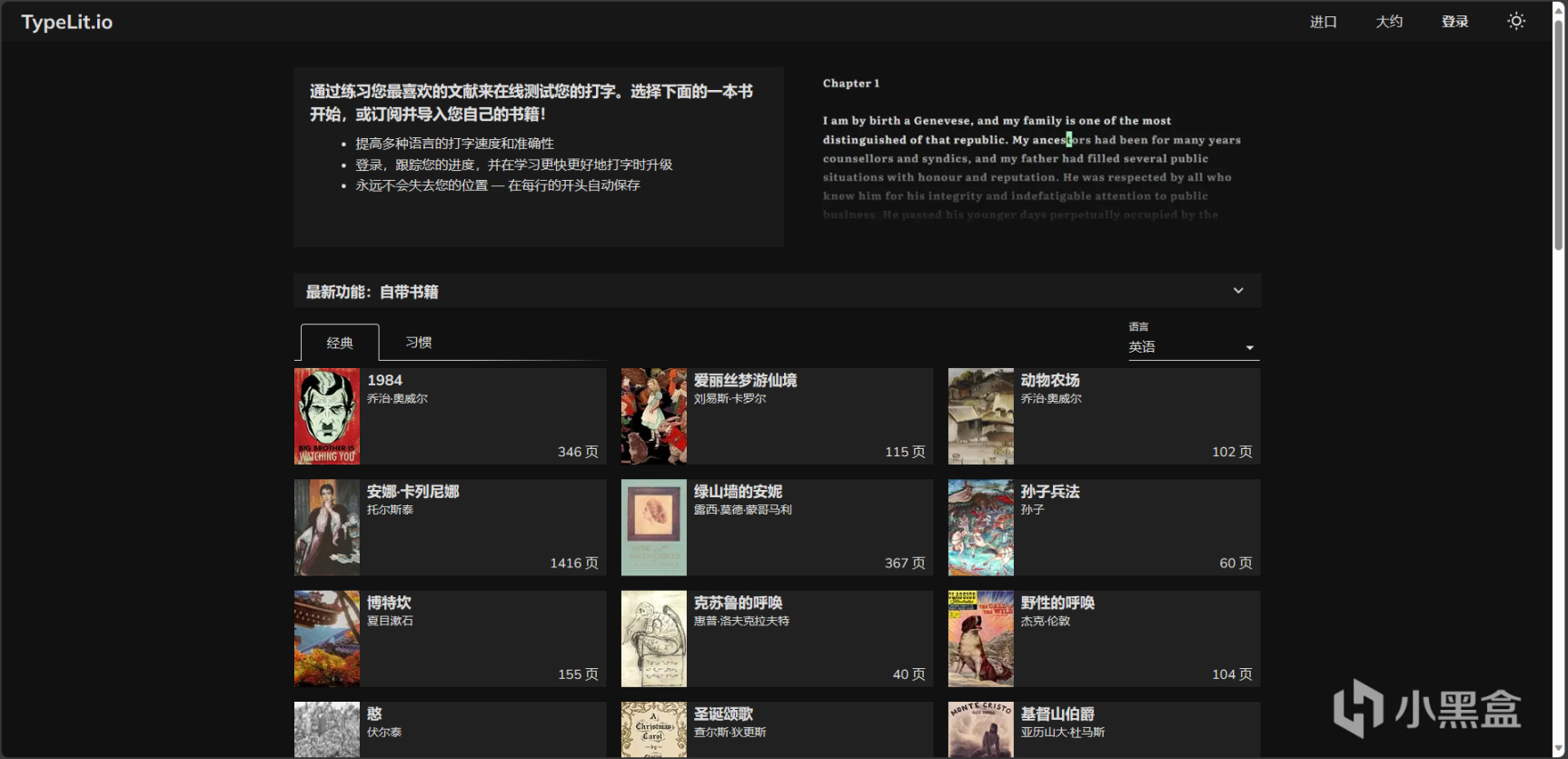This screenshot has width=1568, height=759.
Task: Toggle the light/dark theme sun icon
Action: tap(1515, 21)
